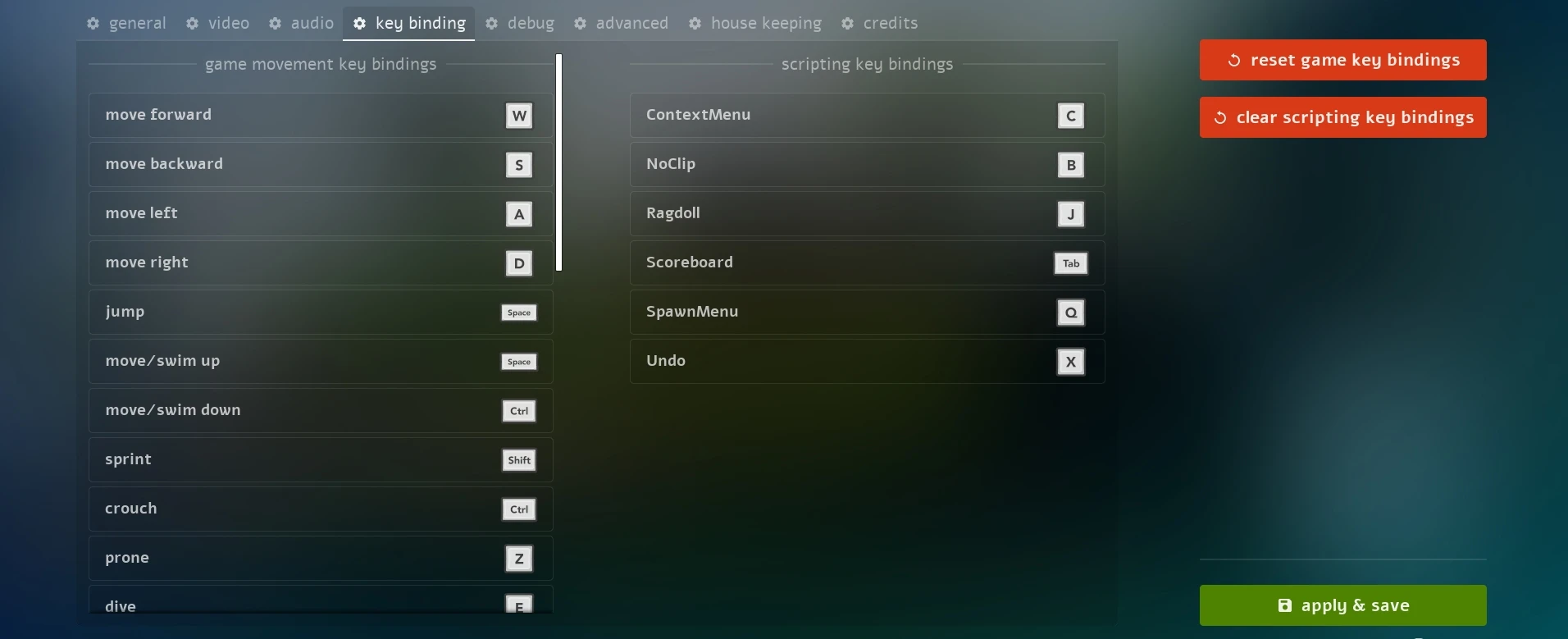Viewport: 1568px width, 639px height.
Task: Click the C key icon for ContextMenu
Action: (1070, 116)
